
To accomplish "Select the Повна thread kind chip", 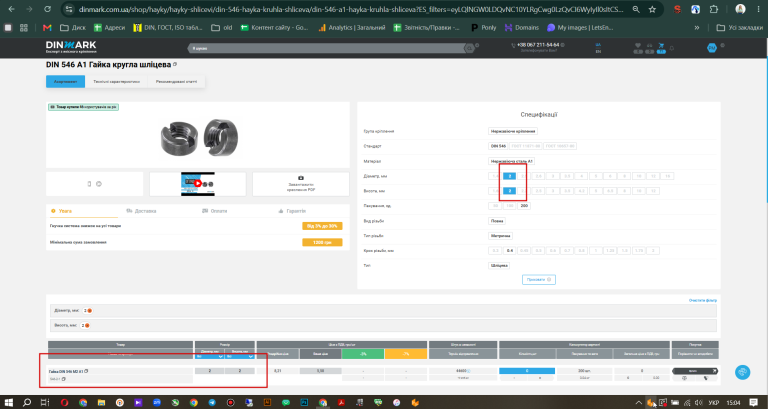I will click(x=497, y=221).
